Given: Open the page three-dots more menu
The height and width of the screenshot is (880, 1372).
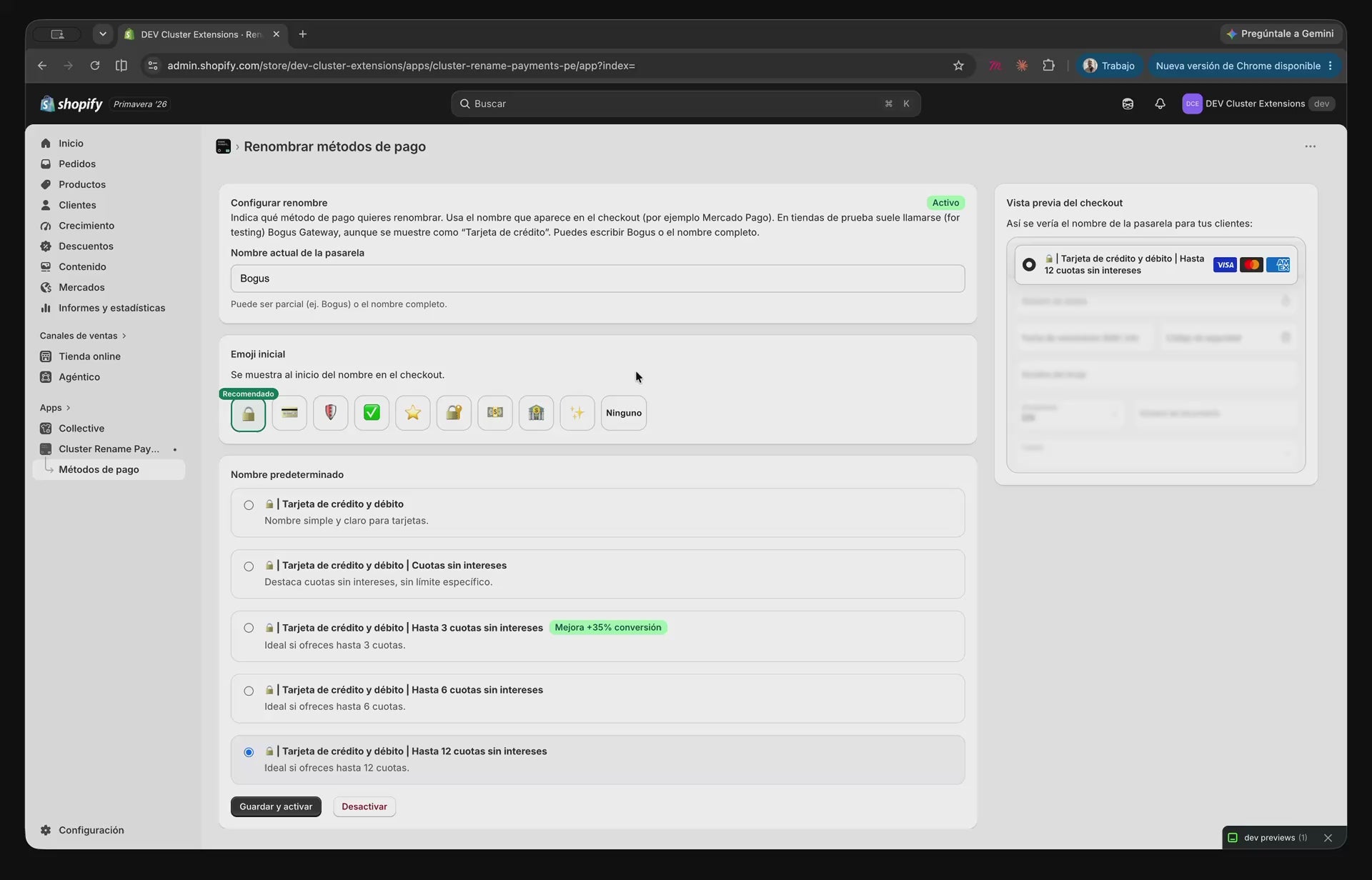Looking at the screenshot, I should [x=1310, y=146].
